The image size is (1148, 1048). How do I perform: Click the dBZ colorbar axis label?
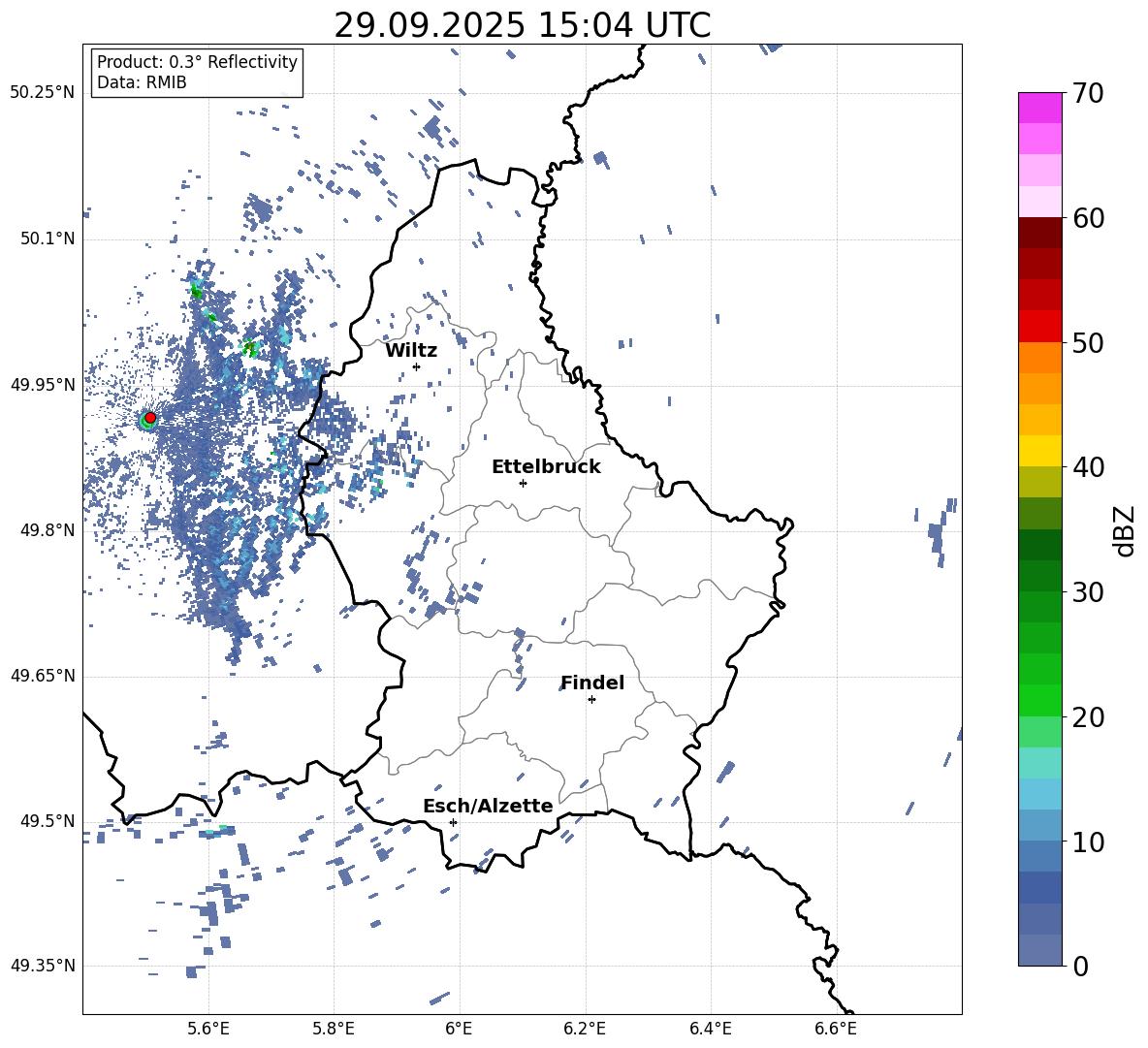[x=1126, y=530]
